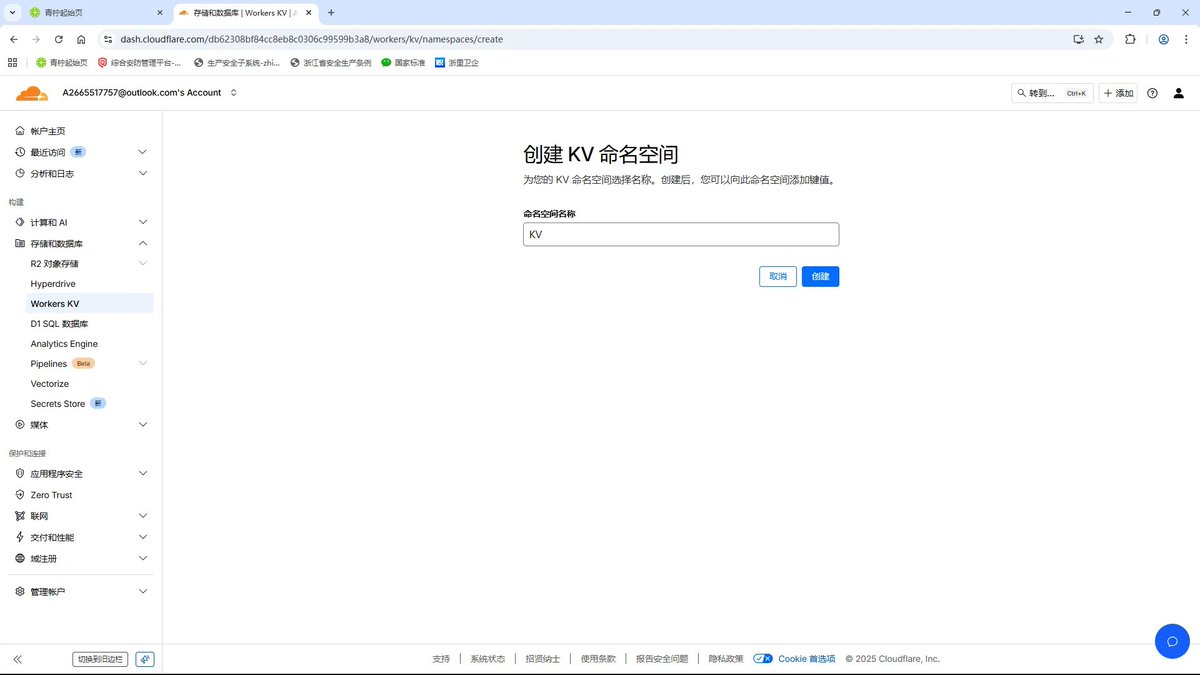1200x675 pixels.
Task: Click the browser home icon
Action: pyautogui.click(x=81, y=39)
